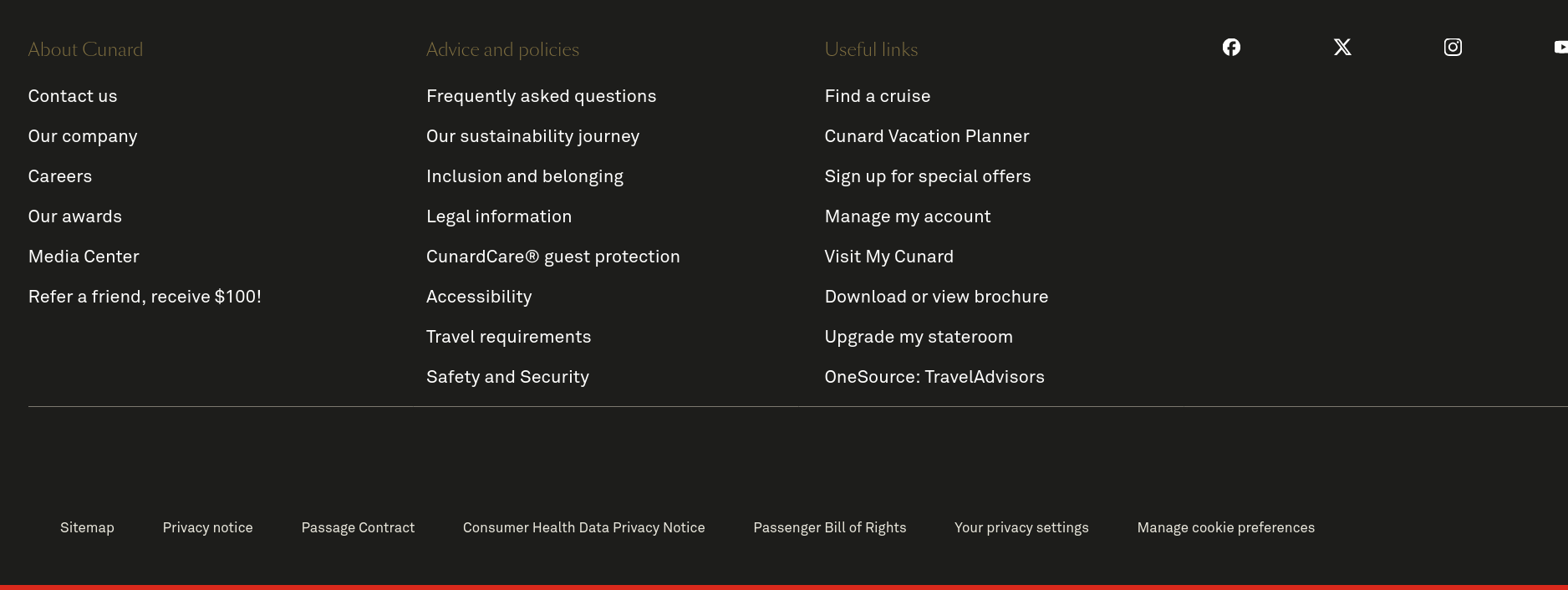Image resolution: width=1568 pixels, height=590 pixels.
Task: Open the Careers link
Action: [x=60, y=176]
